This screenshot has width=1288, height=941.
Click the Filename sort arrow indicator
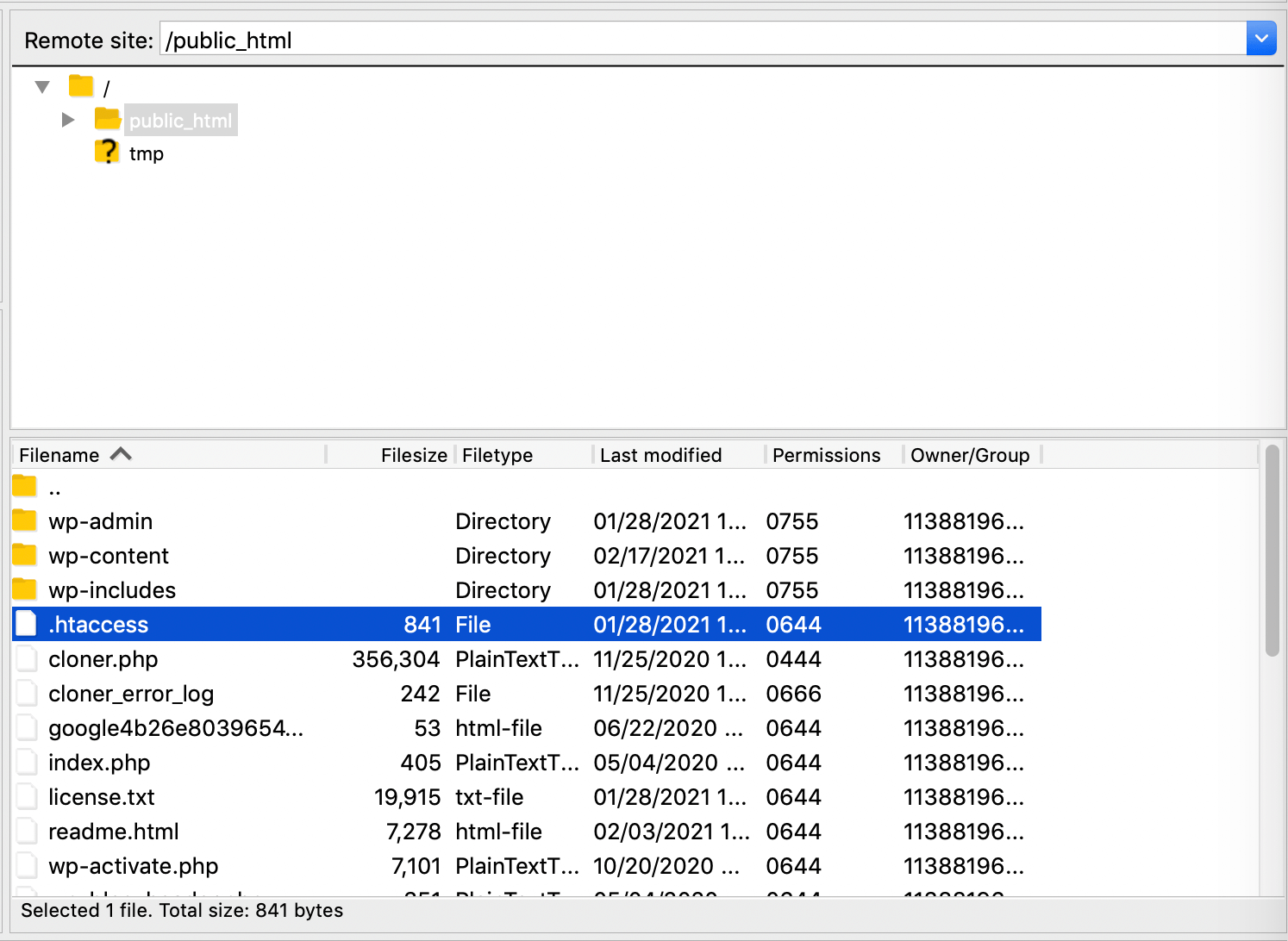tap(121, 454)
